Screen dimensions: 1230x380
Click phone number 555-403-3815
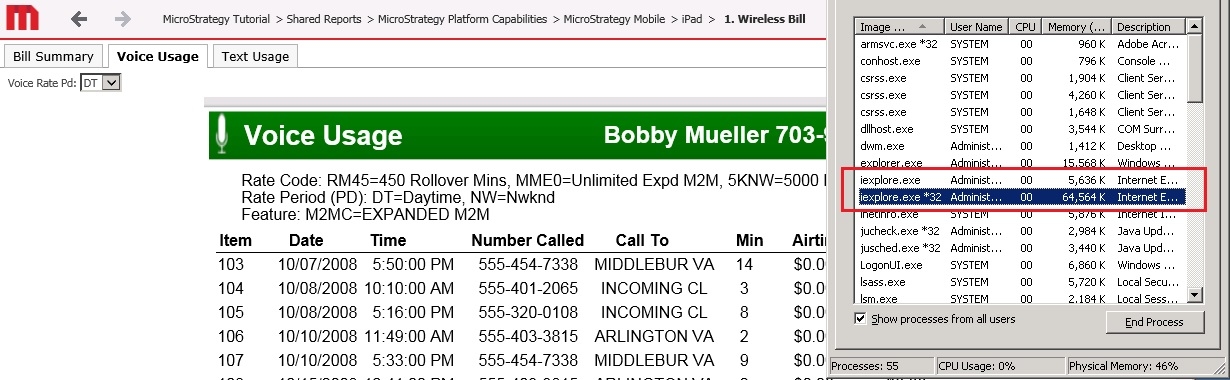(528, 336)
